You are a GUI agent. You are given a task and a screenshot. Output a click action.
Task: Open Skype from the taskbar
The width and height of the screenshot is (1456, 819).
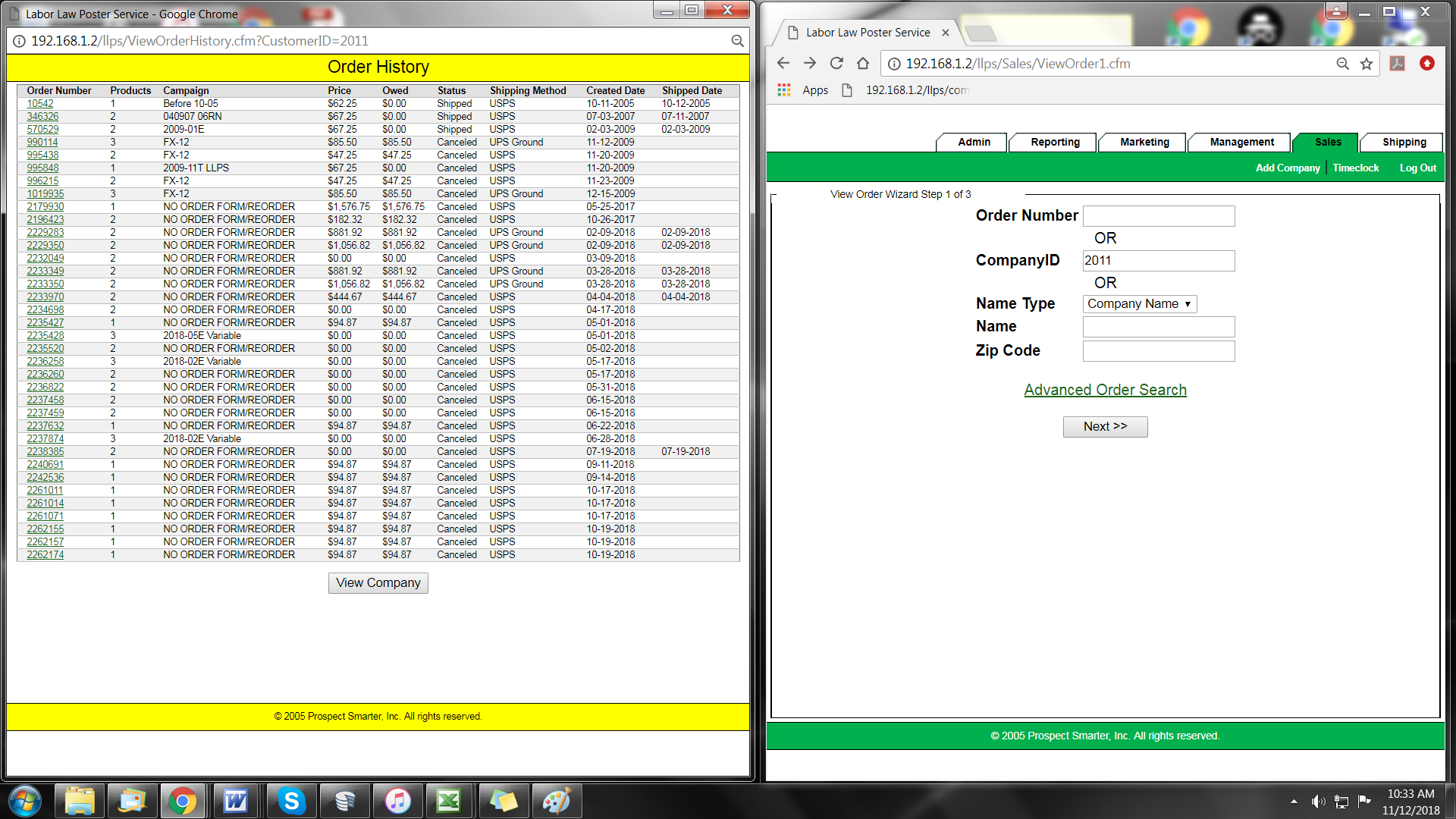coord(291,801)
